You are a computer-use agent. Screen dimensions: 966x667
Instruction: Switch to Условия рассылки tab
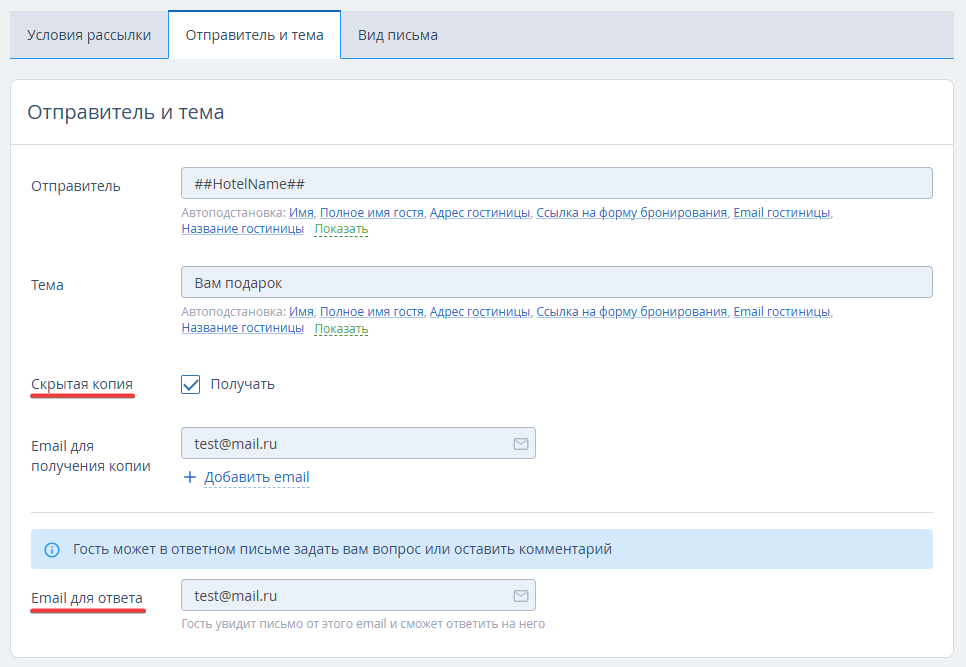89,35
